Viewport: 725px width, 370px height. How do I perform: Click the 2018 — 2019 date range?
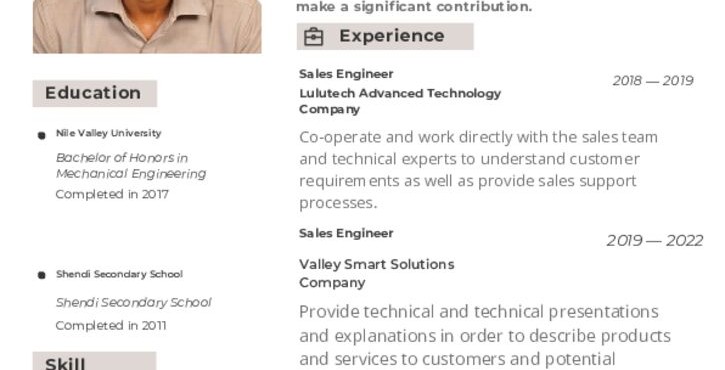click(x=653, y=80)
